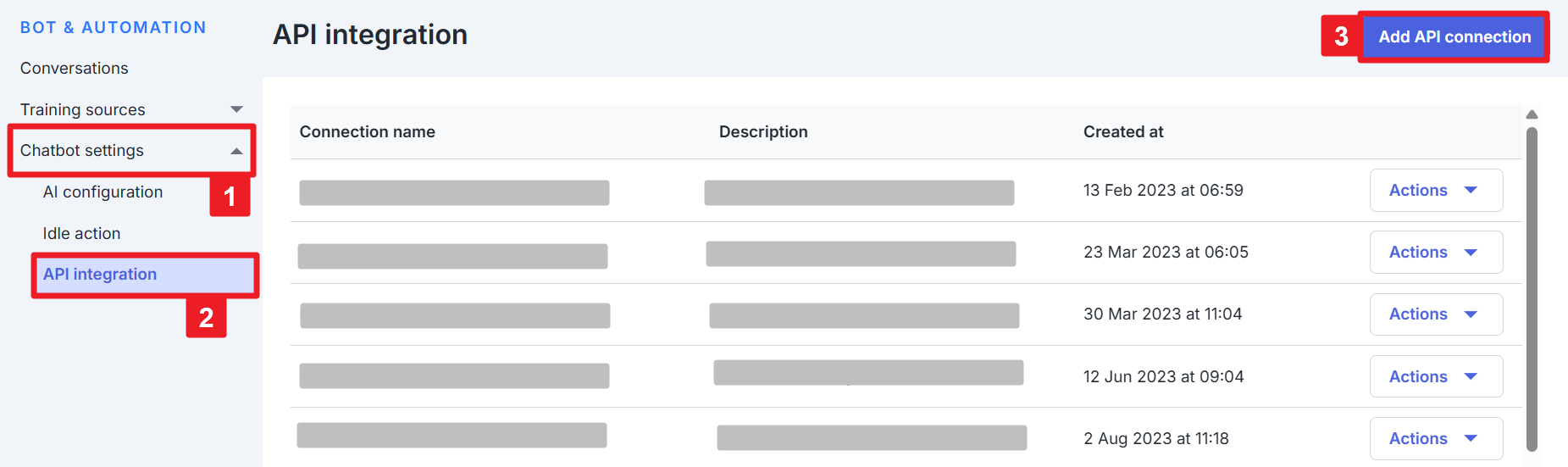Collapse the Chatbot settings section arrow
This screenshot has height=467, width=1568.
tap(236, 151)
